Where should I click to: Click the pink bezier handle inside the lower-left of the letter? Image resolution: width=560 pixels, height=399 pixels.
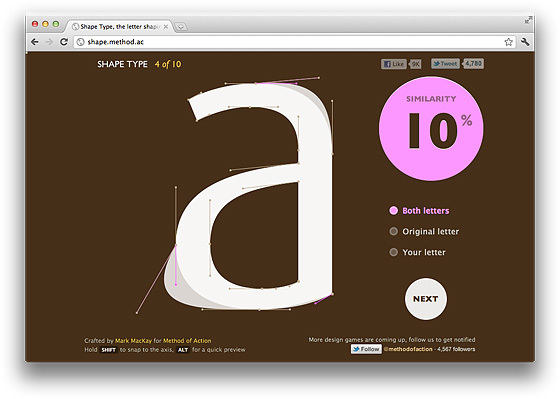[x=176, y=284]
